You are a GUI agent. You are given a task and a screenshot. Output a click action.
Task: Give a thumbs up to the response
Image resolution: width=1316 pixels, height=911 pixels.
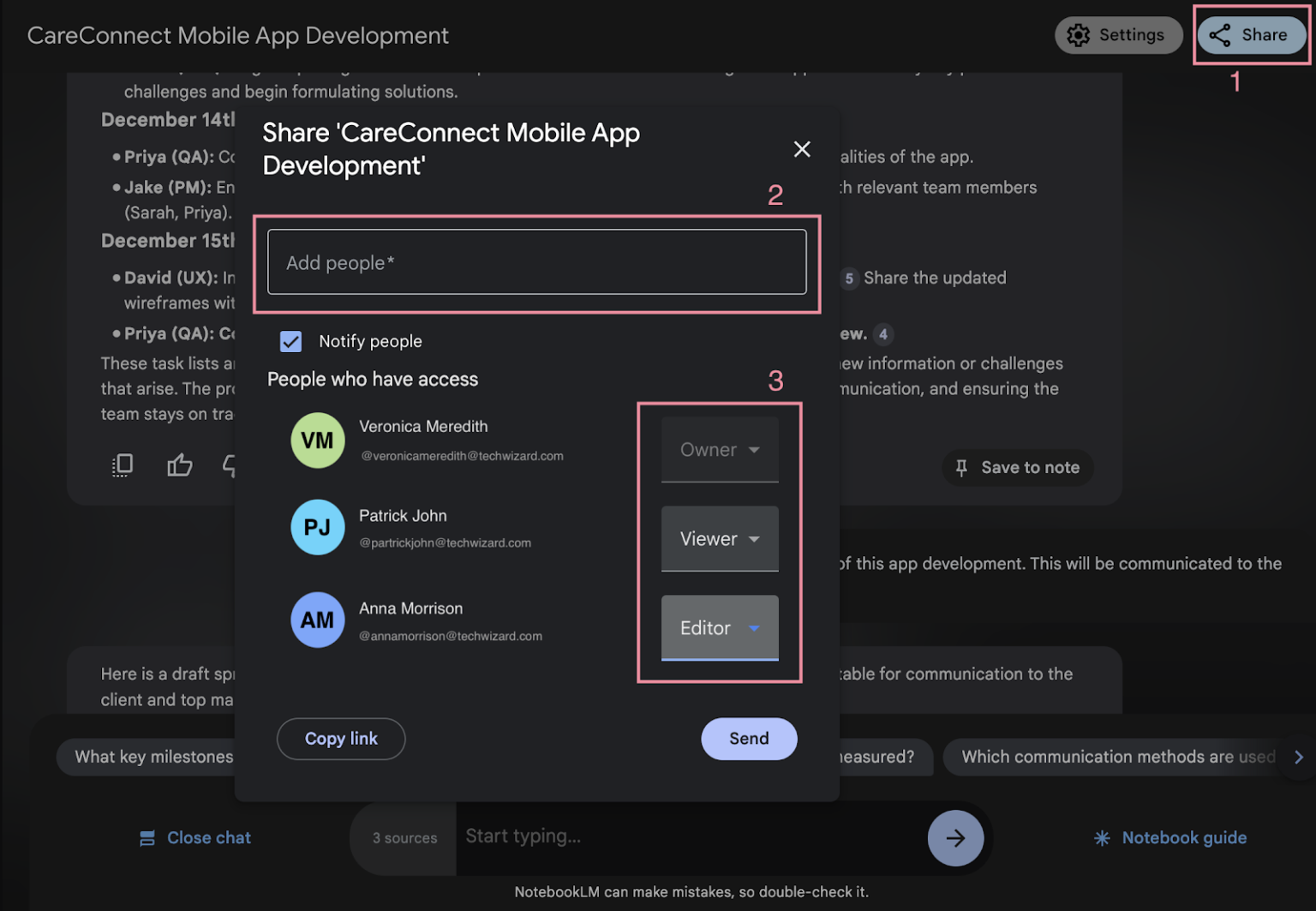click(x=179, y=464)
